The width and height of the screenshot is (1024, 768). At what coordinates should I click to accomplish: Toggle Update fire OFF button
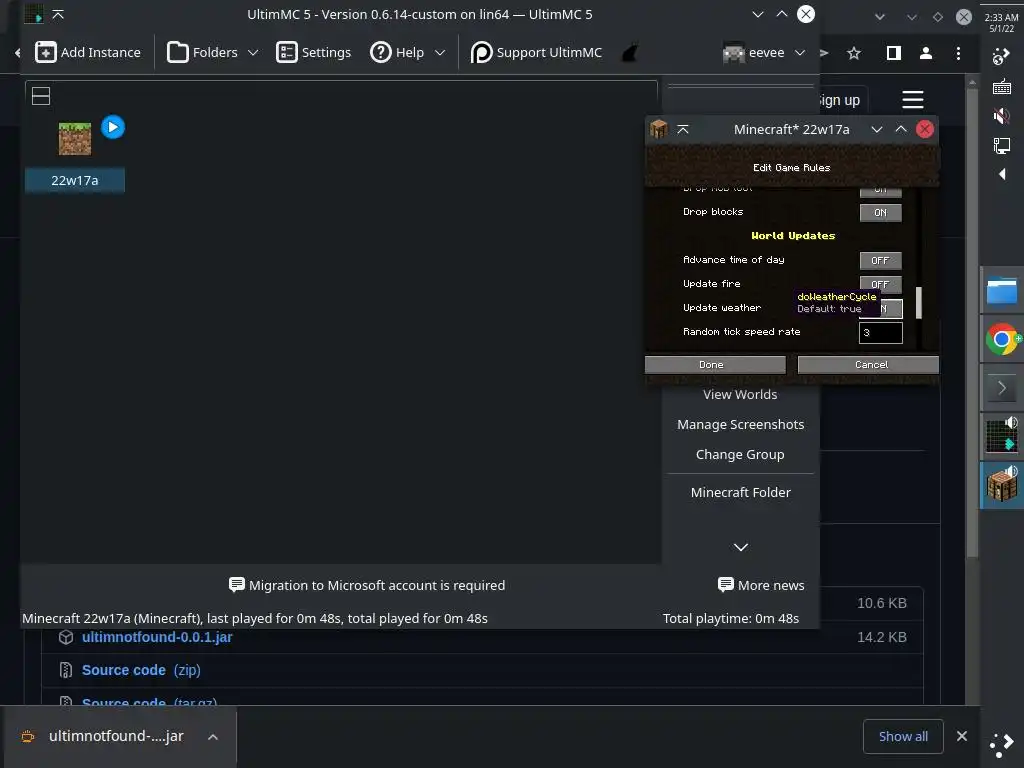[x=880, y=284]
